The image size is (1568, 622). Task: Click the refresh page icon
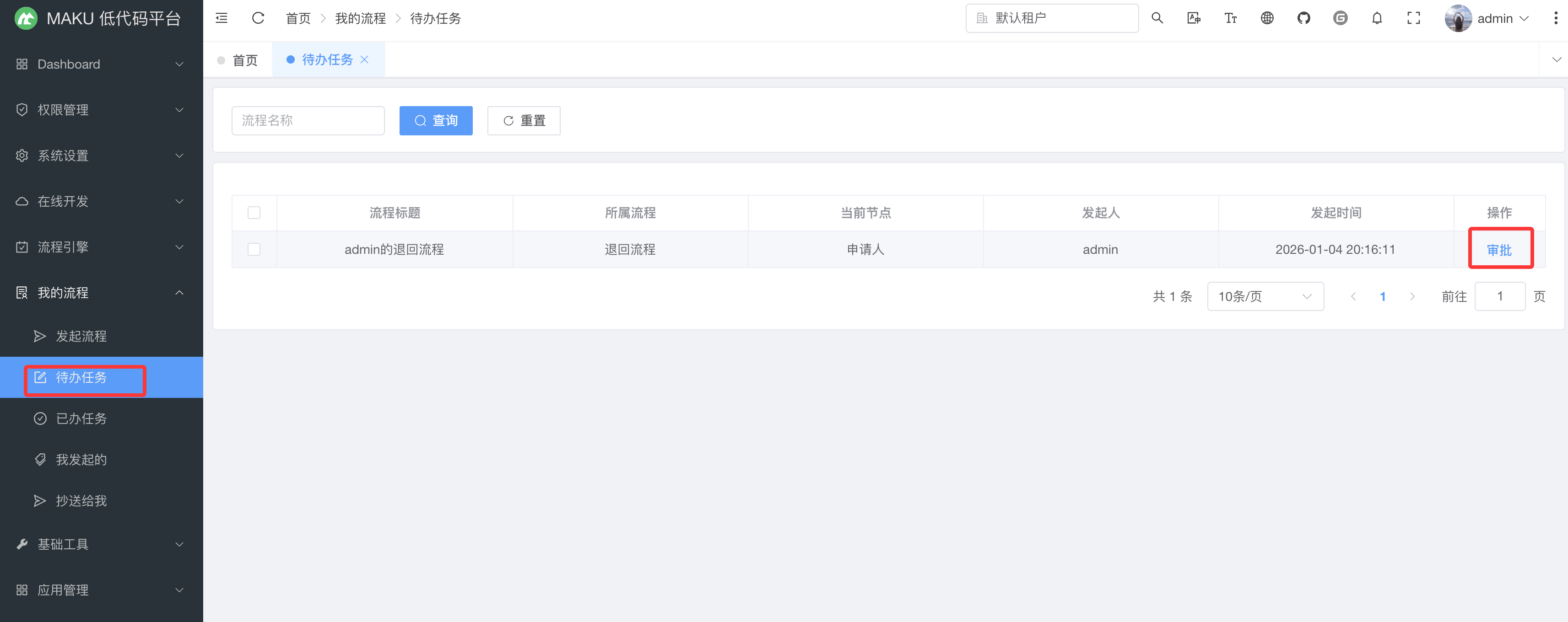[x=258, y=18]
